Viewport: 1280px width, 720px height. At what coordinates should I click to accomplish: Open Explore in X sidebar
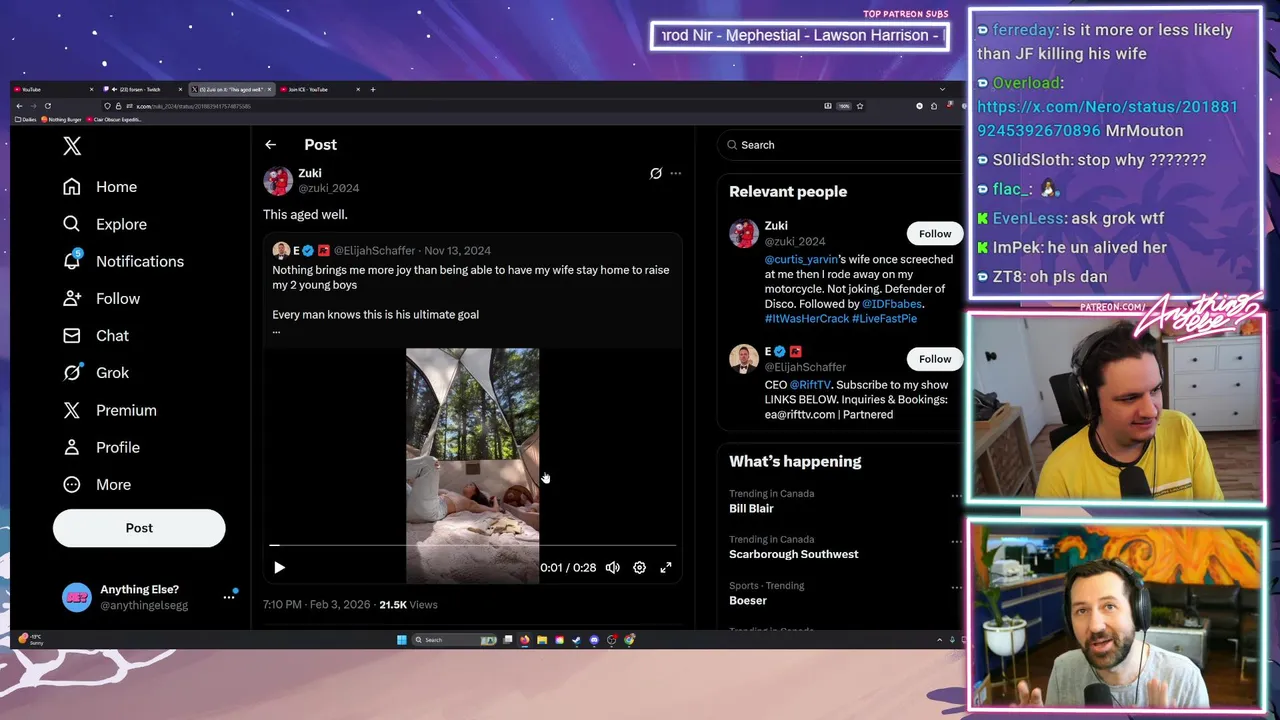click(x=105, y=224)
